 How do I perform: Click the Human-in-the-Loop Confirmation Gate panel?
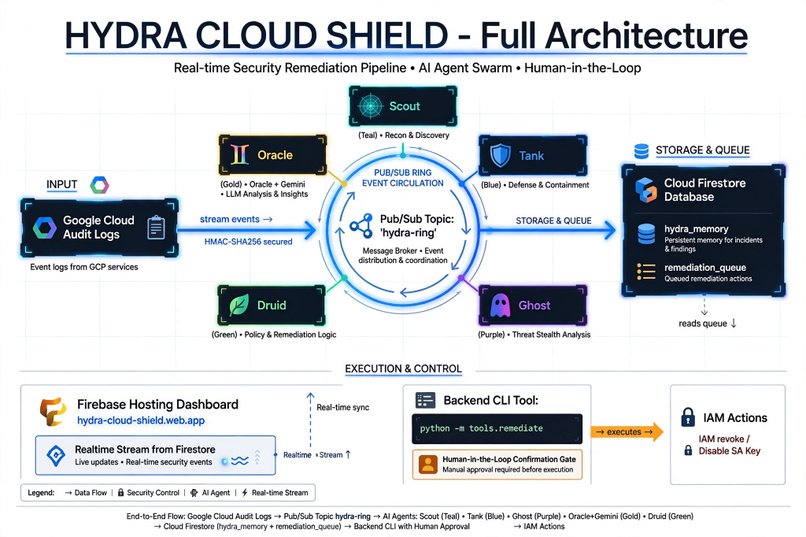(497, 465)
